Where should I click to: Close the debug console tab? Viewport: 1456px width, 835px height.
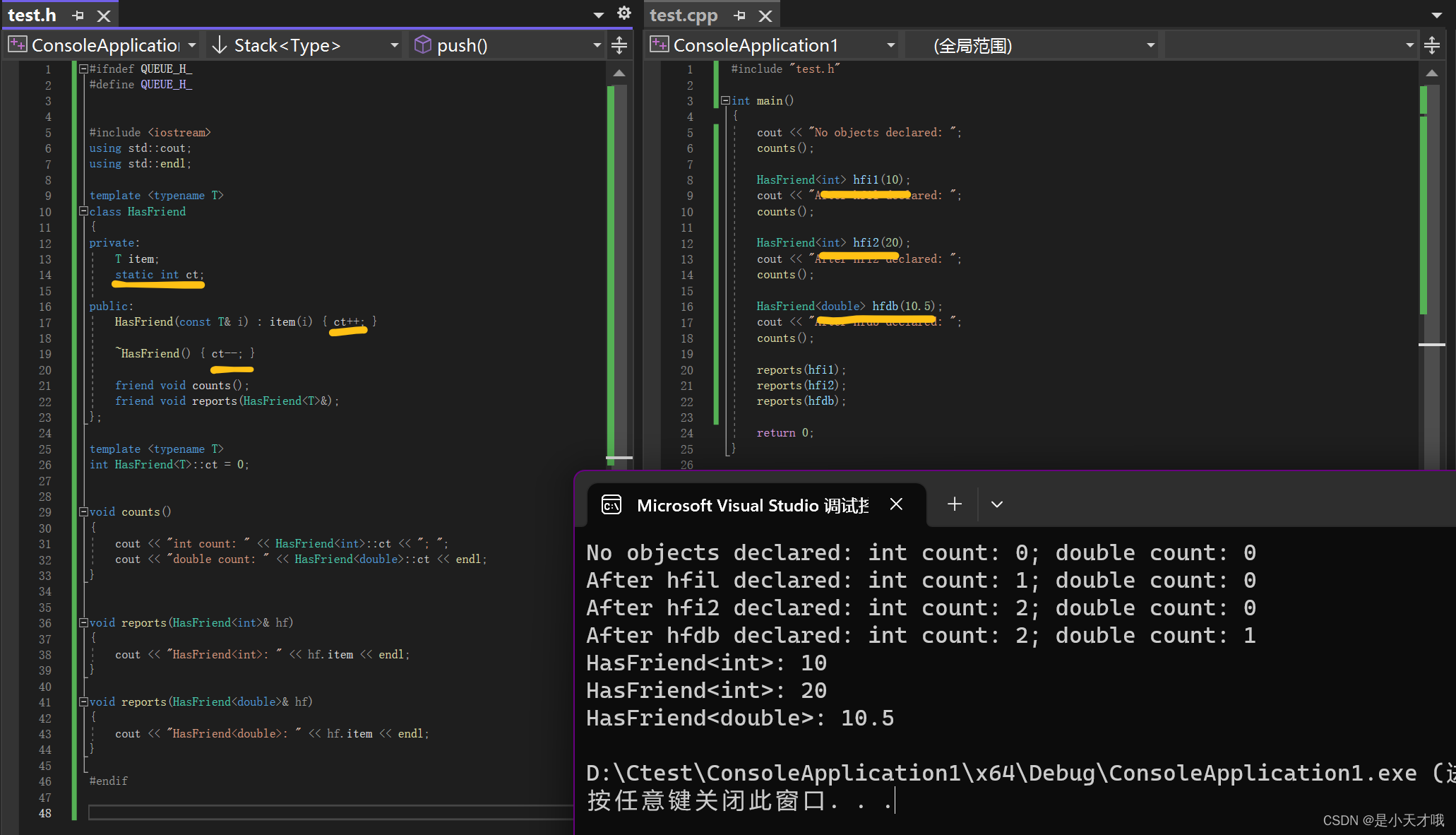(896, 504)
